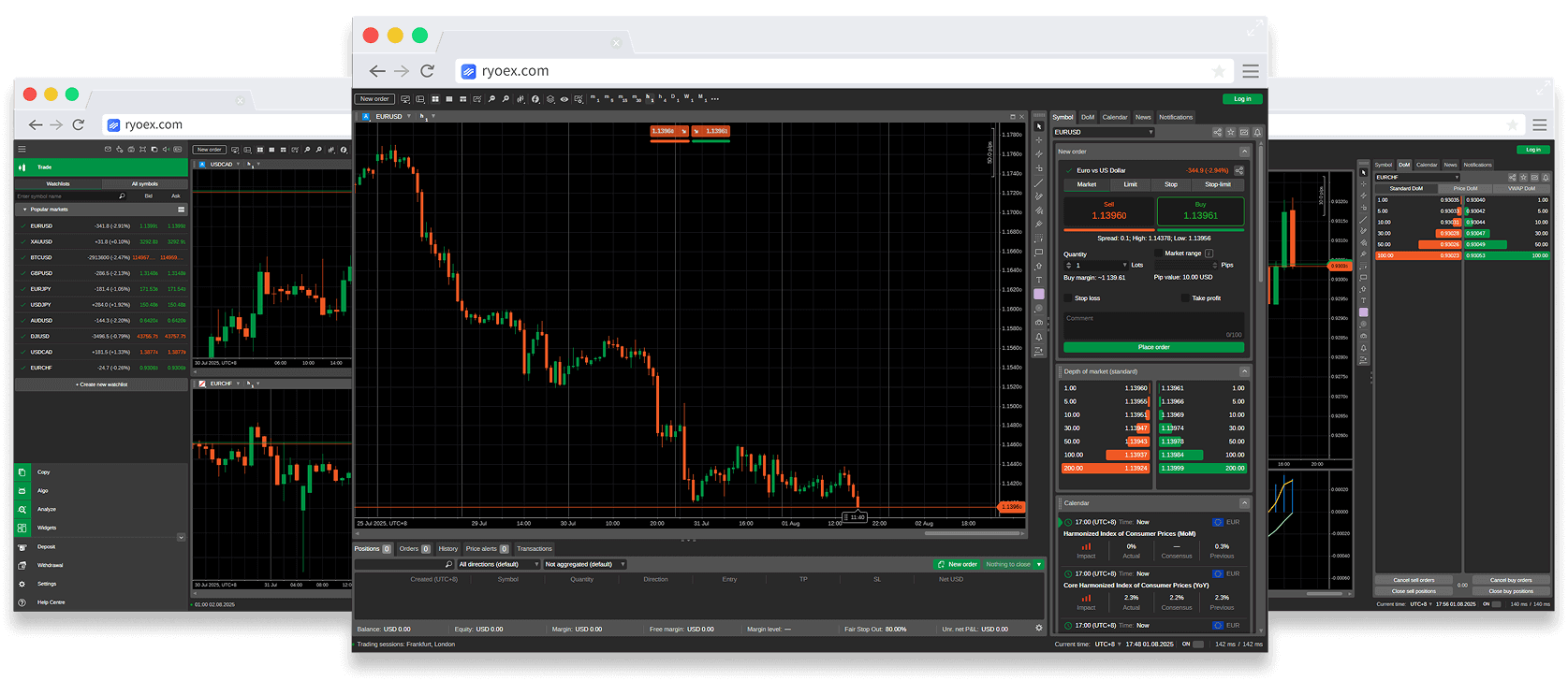Toggle the ON switch in front status bar

tap(1197, 645)
